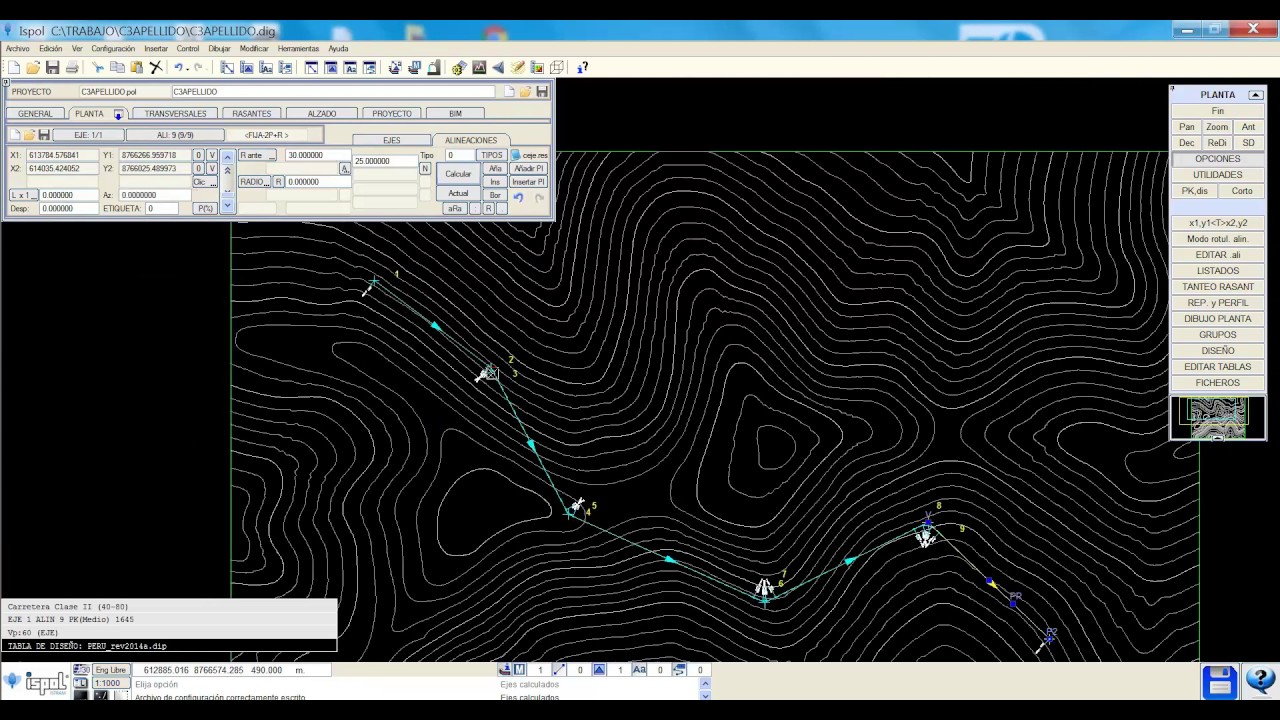Collapse the PLANTA side panel arrow
The image size is (1280, 720).
[1256, 95]
